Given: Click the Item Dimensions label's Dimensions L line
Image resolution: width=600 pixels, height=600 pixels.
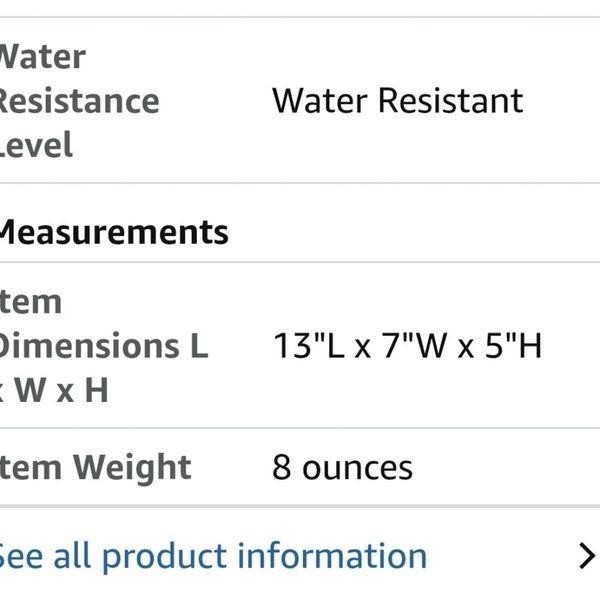Looking at the screenshot, I should [x=104, y=346].
